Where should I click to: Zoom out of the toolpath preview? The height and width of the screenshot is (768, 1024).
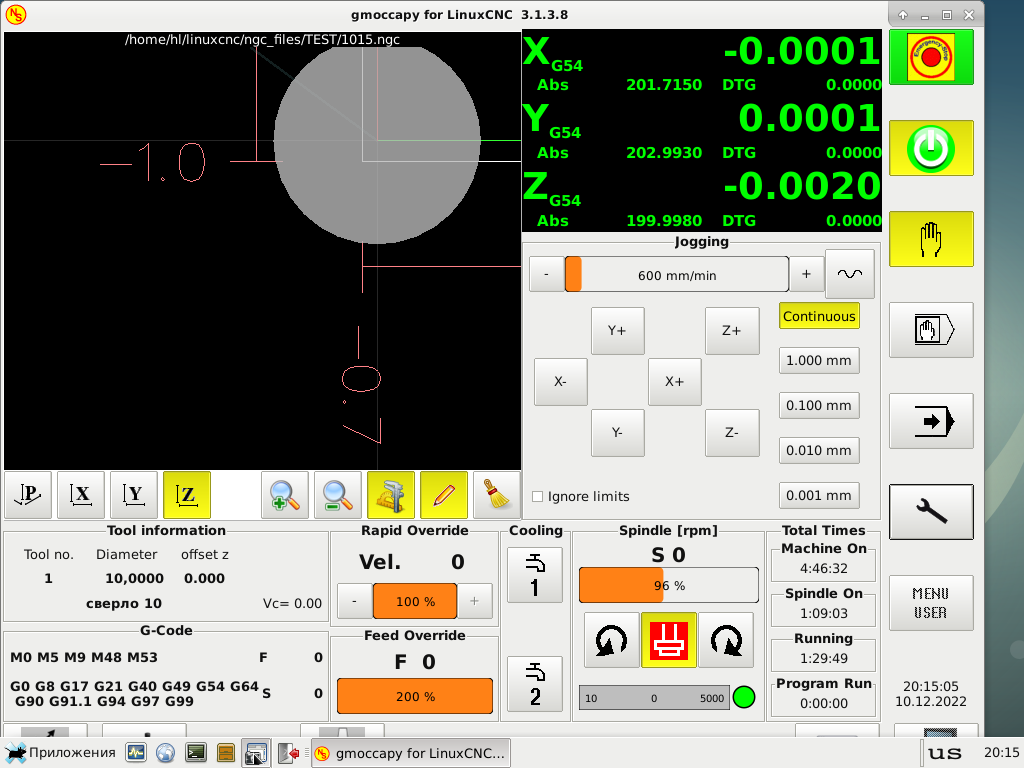(338, 494)
